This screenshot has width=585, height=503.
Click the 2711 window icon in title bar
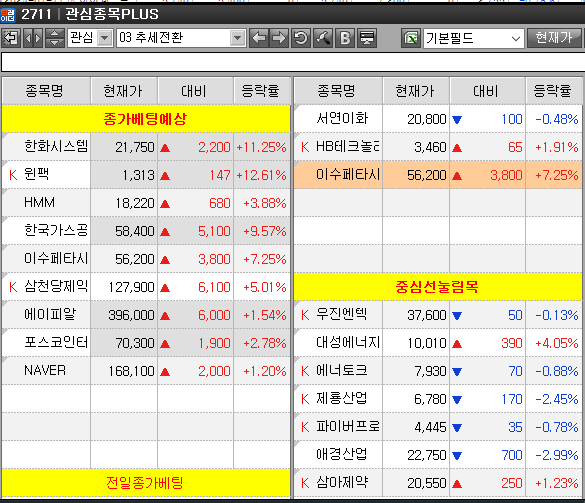7,15
